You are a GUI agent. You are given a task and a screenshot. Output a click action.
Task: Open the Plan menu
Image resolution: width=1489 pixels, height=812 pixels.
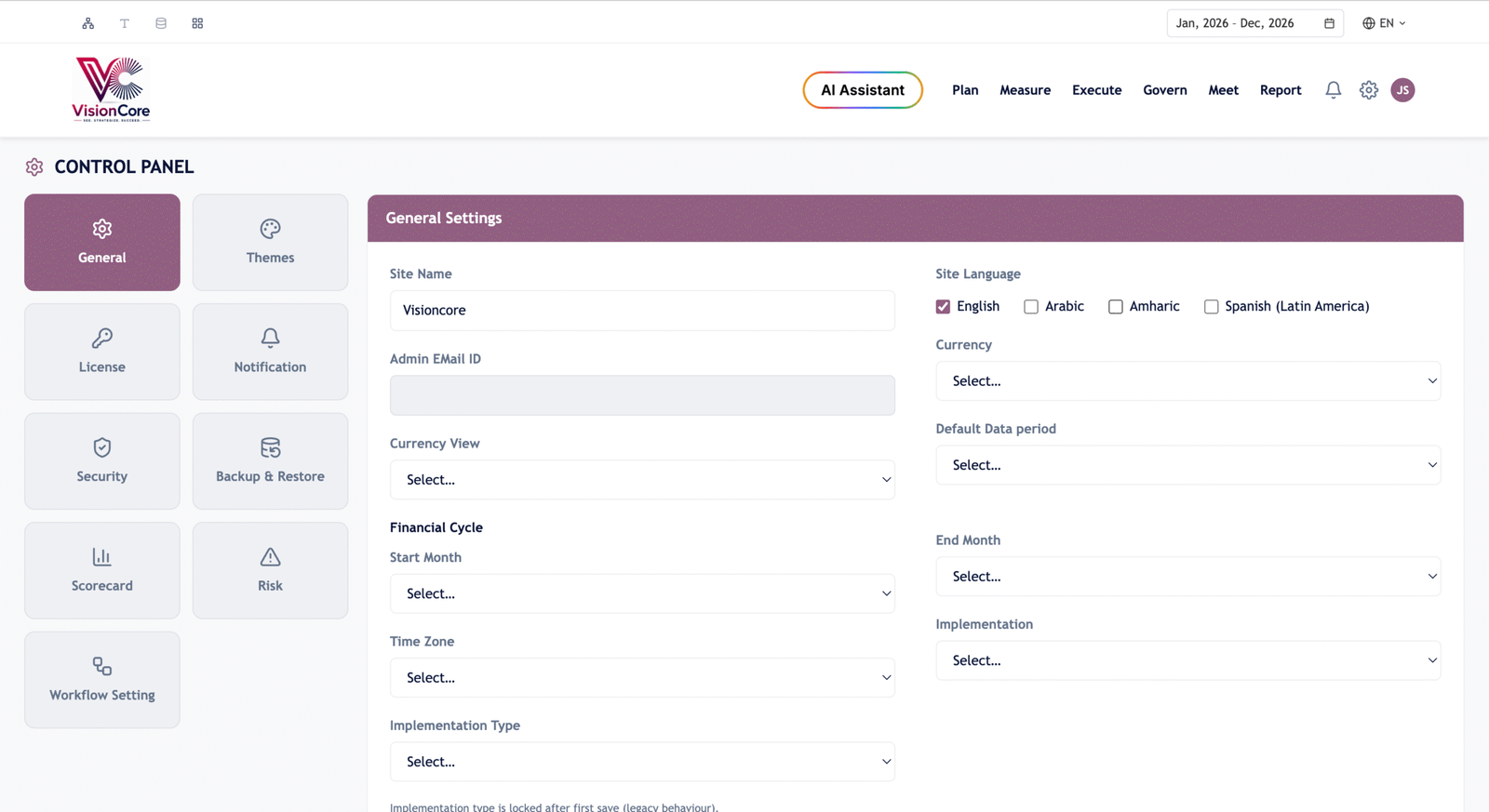(x=965, y=90)
